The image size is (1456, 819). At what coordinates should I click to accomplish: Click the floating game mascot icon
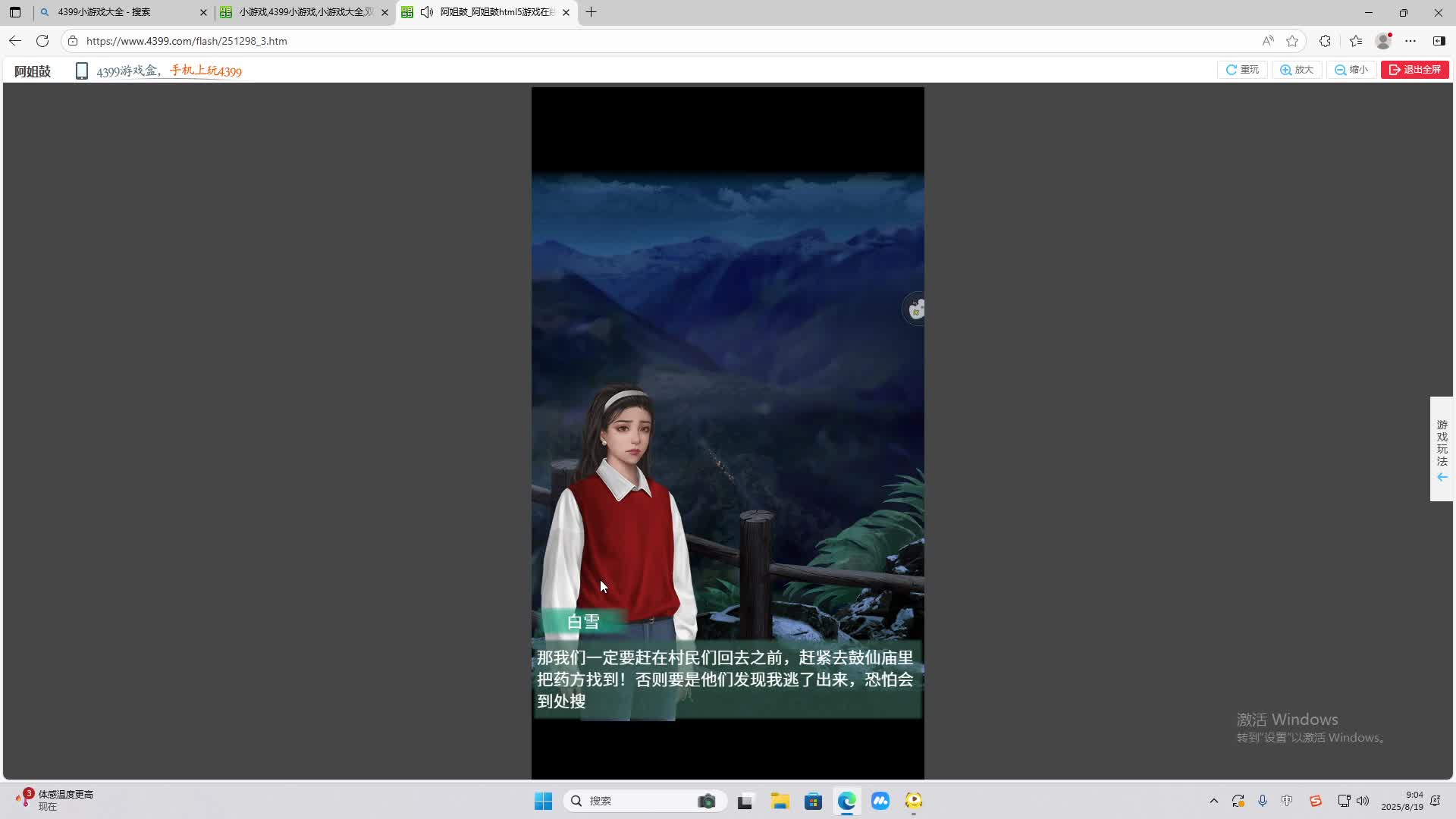pyautogui.click(x=915, y=309)
